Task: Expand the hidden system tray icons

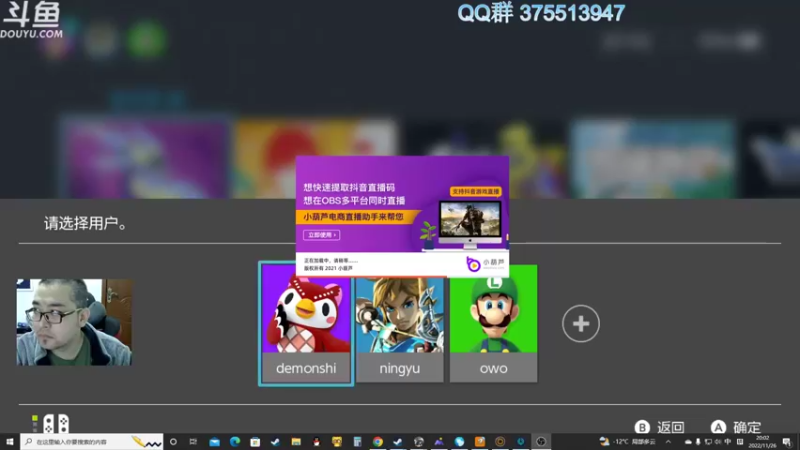Action: tap(668, 442)
